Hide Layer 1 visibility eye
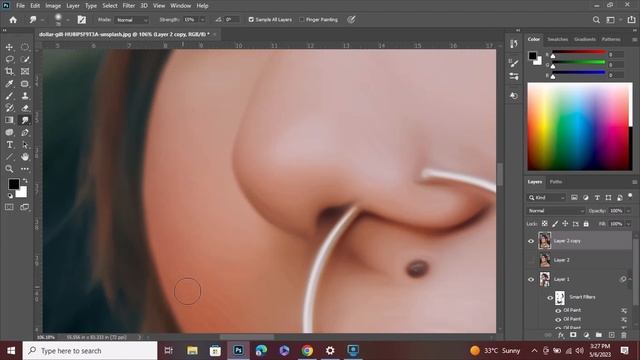Viewport: 640px width, 360px height. [531, 280]
